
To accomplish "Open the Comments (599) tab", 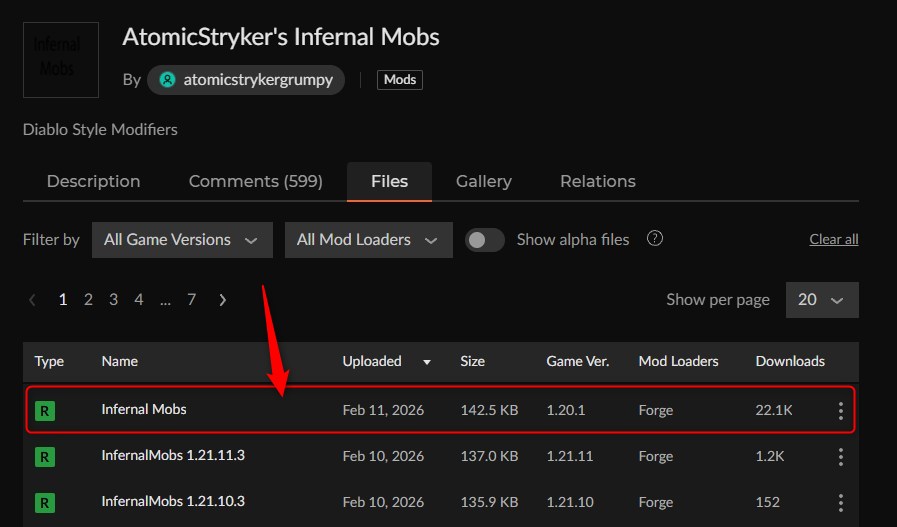I will pos(256,181).
